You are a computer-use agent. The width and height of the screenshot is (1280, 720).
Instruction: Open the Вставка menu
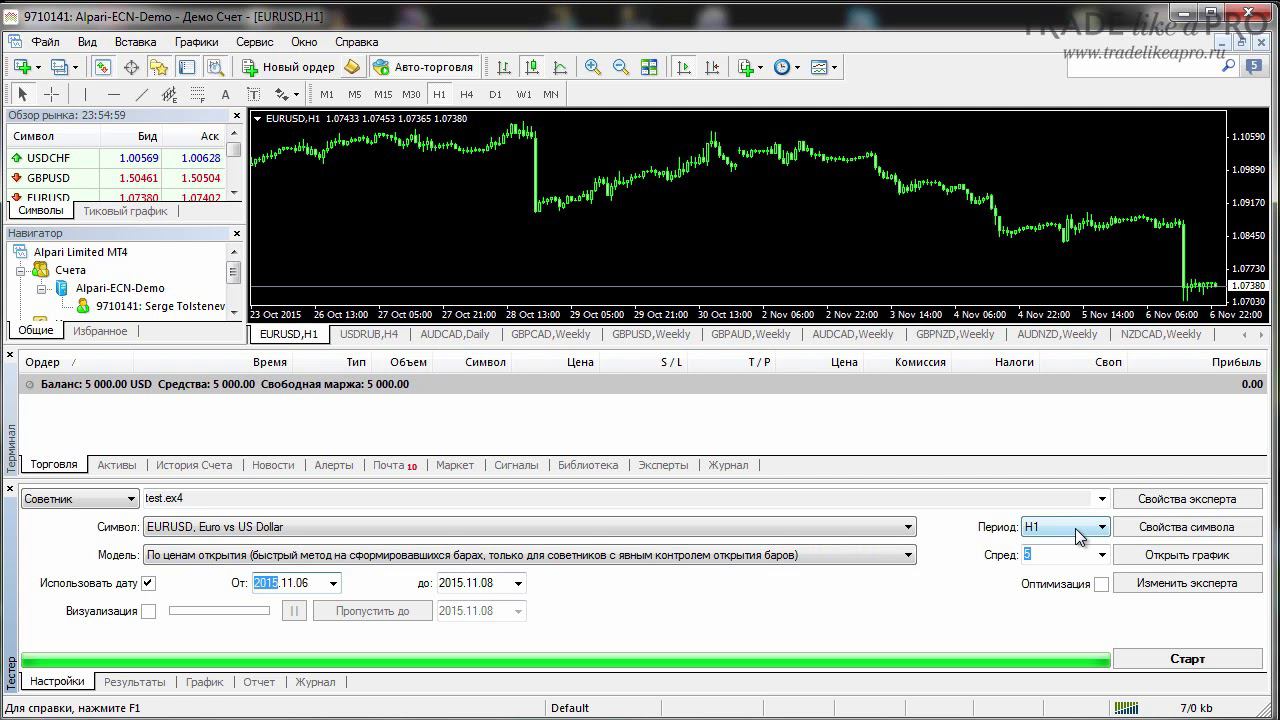tap(135, 42)
